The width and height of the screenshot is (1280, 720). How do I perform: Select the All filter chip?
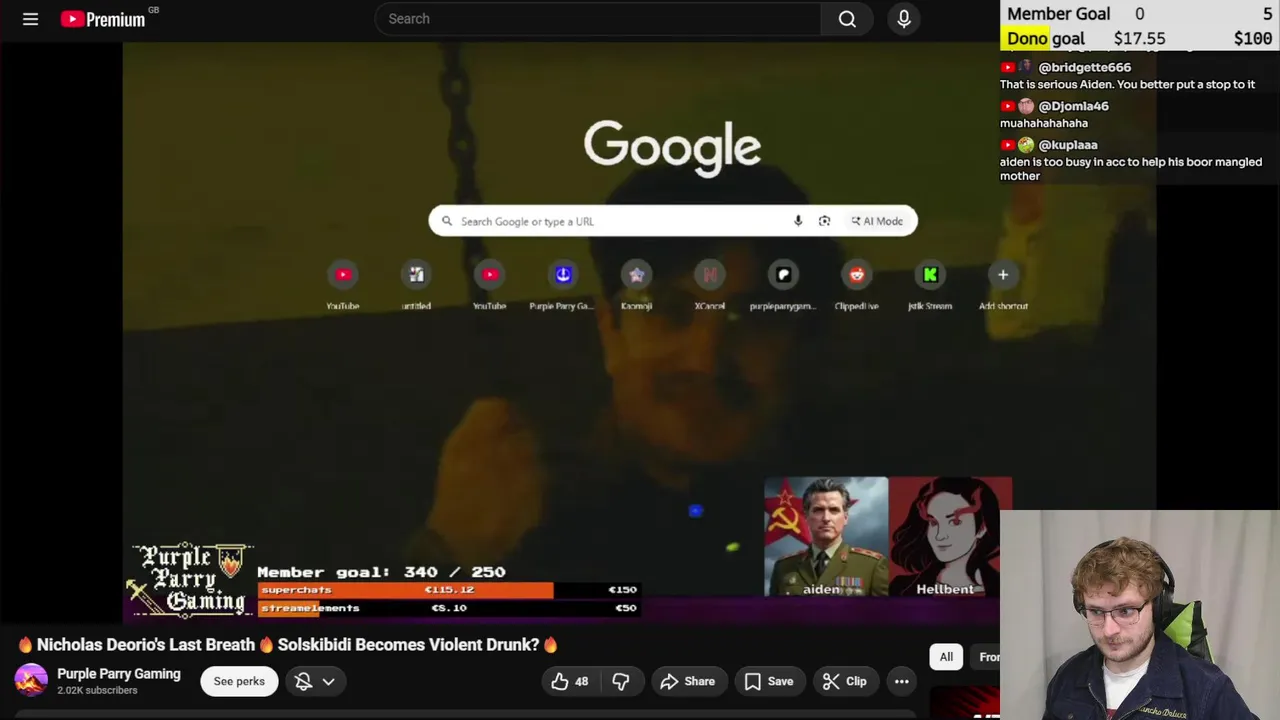pyautogui.click(x=946, y=657)
